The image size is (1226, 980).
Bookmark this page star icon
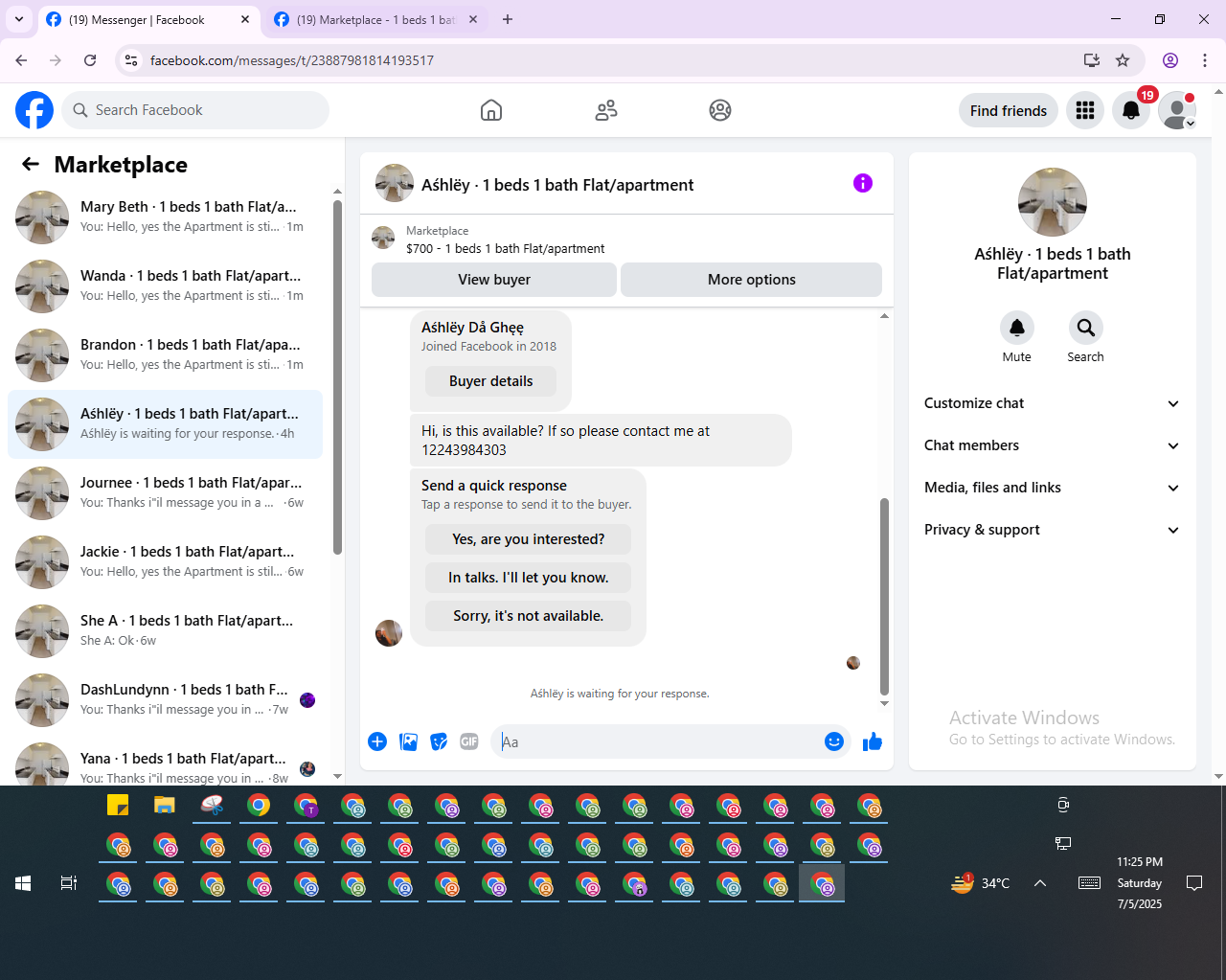pos(1123,60)
